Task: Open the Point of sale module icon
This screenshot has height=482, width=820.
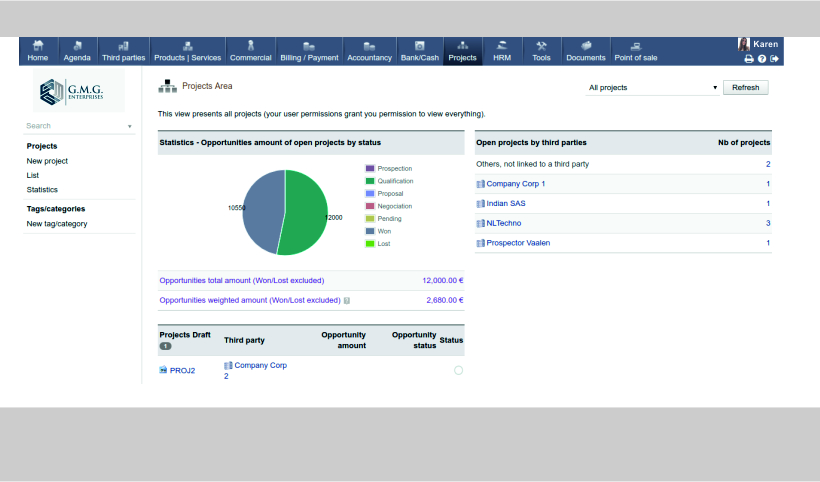Action: click(x=636, y=46)
